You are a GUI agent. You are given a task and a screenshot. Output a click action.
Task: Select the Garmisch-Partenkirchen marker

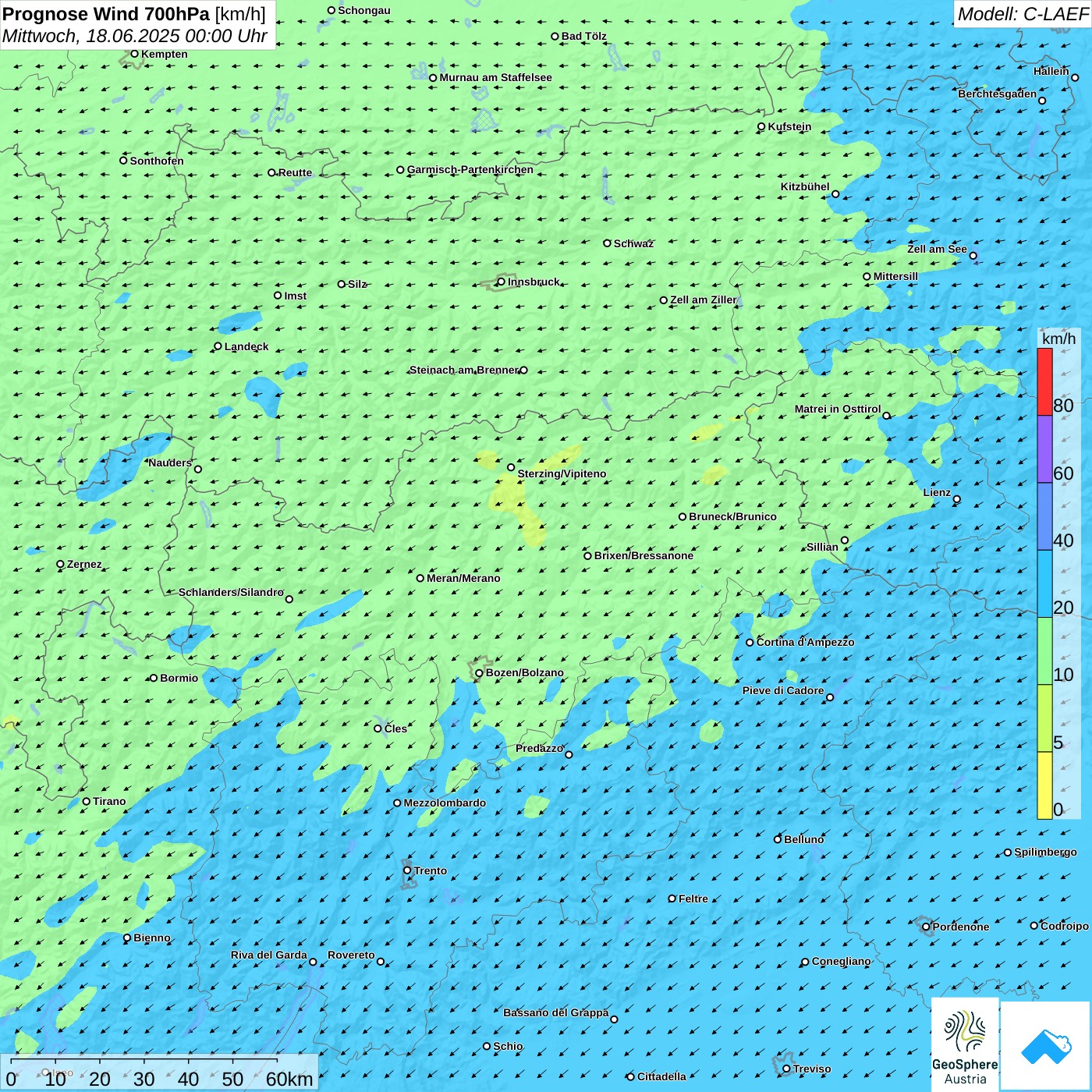coord(401,170)
